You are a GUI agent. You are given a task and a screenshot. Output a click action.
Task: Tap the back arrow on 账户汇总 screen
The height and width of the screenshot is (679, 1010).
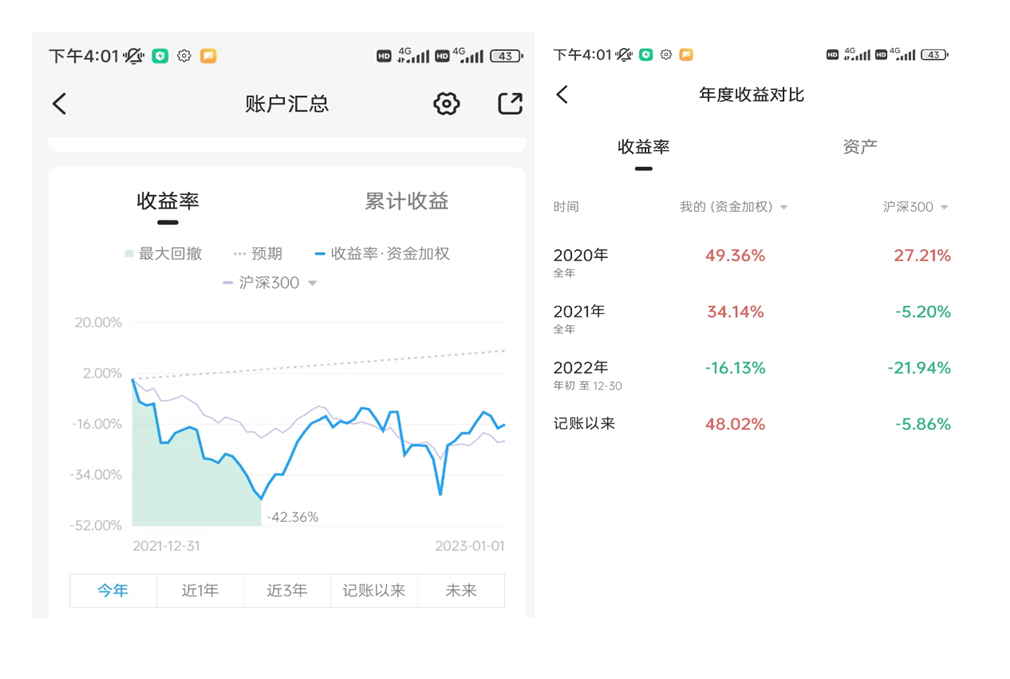tap(60, 103)
